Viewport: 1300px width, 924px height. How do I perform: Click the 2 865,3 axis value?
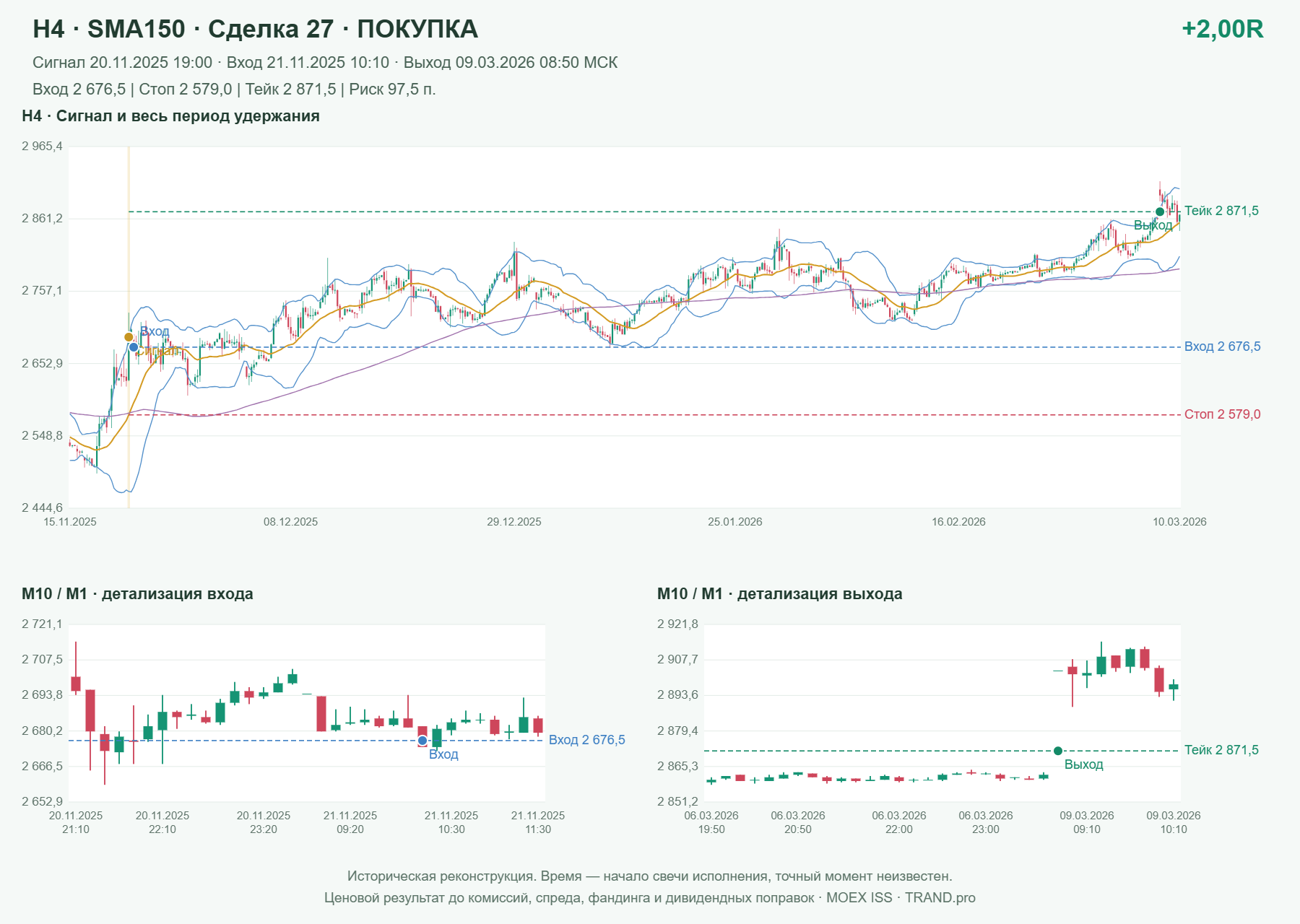pyautogui.click(x=678, y=767)
